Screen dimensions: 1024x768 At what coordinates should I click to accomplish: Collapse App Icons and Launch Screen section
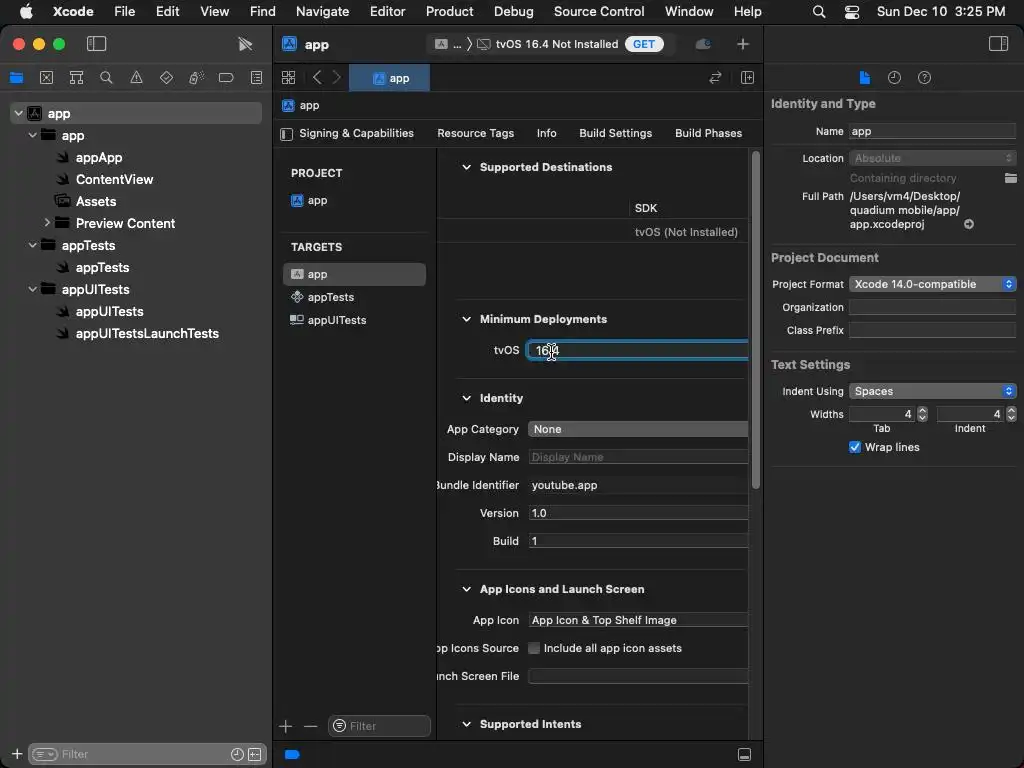tap(466, 589)
